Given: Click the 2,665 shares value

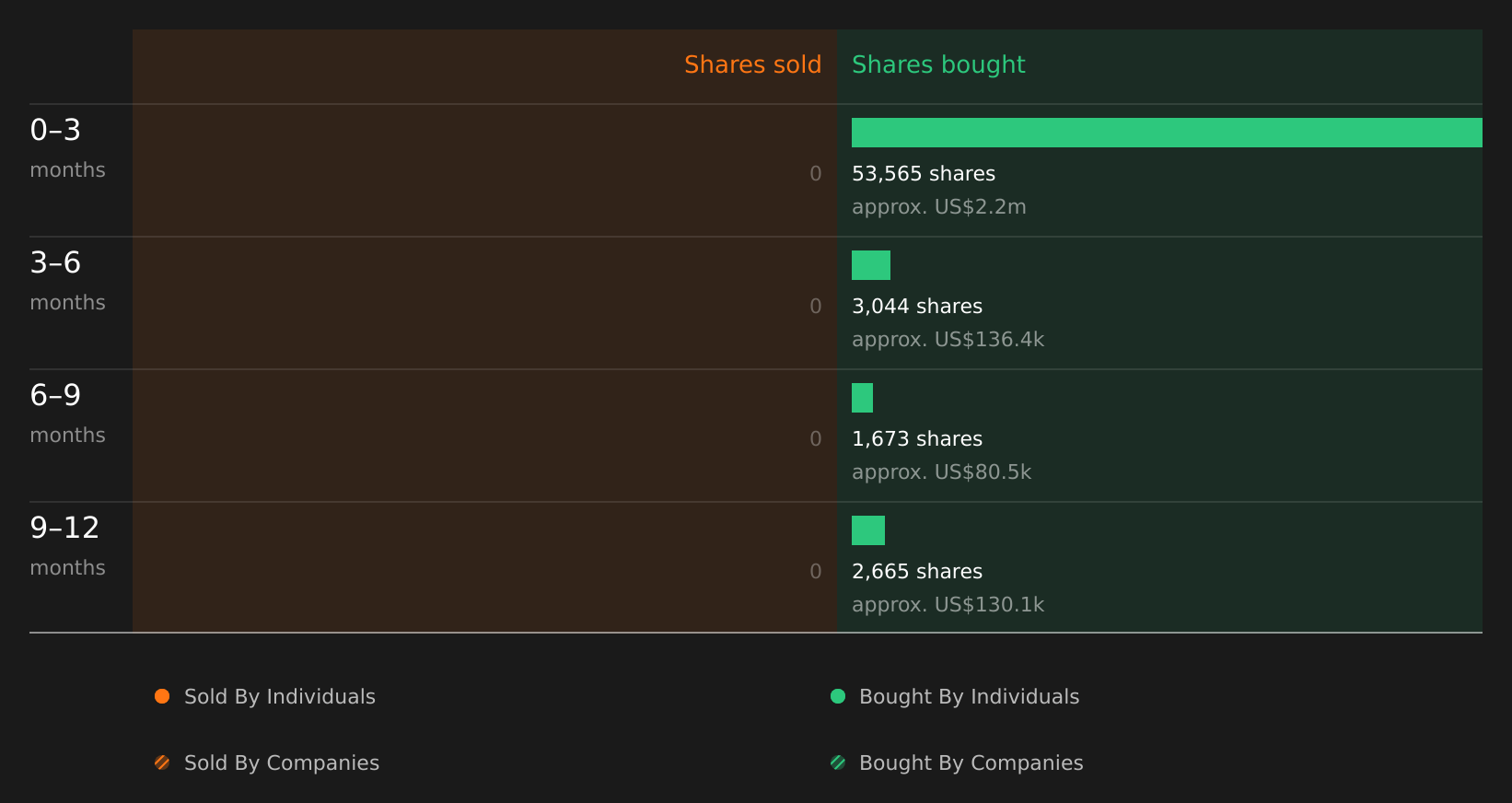Looking at the screenshot, I should [917, 572].
